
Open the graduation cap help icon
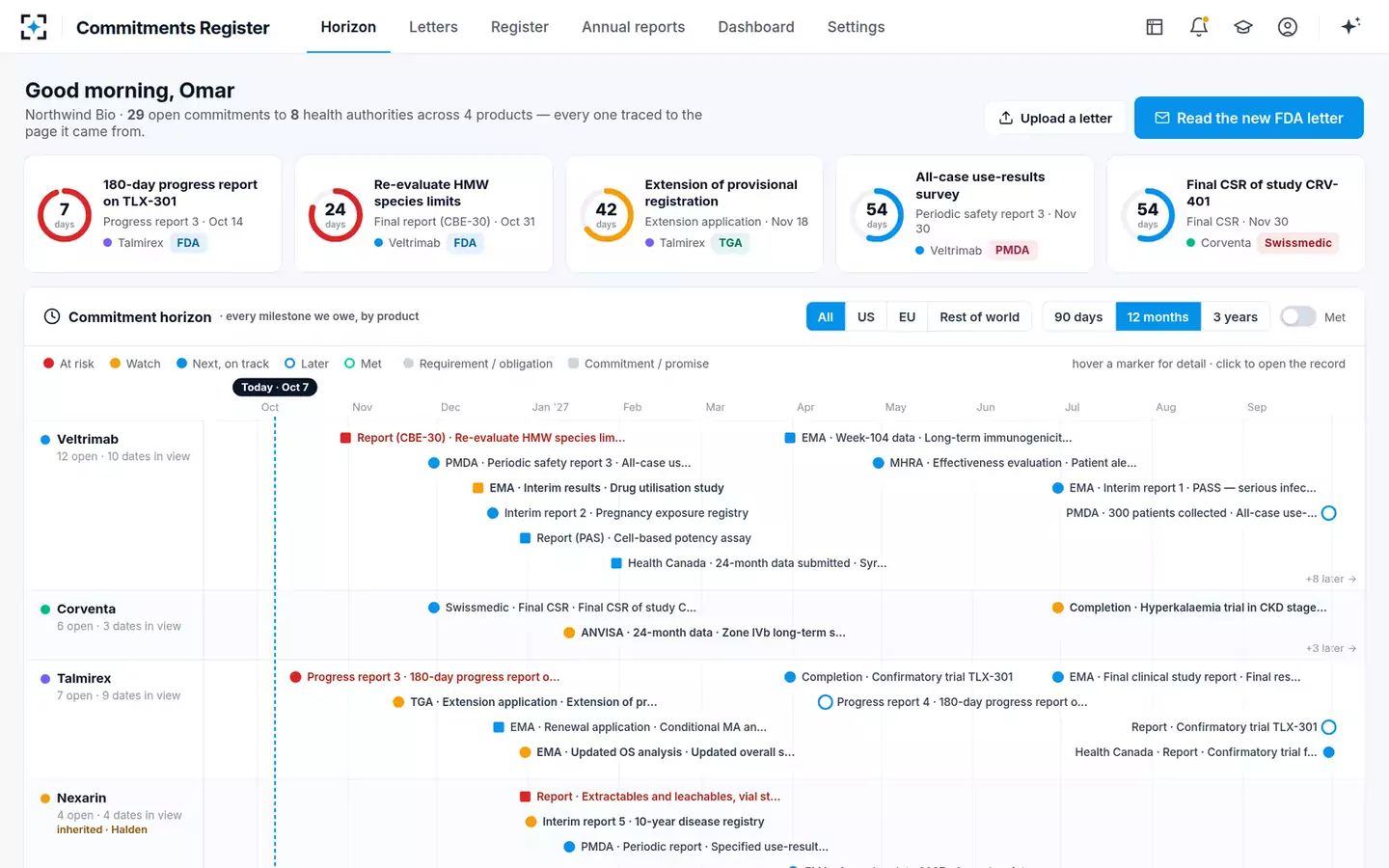(x=1243, y=27)
